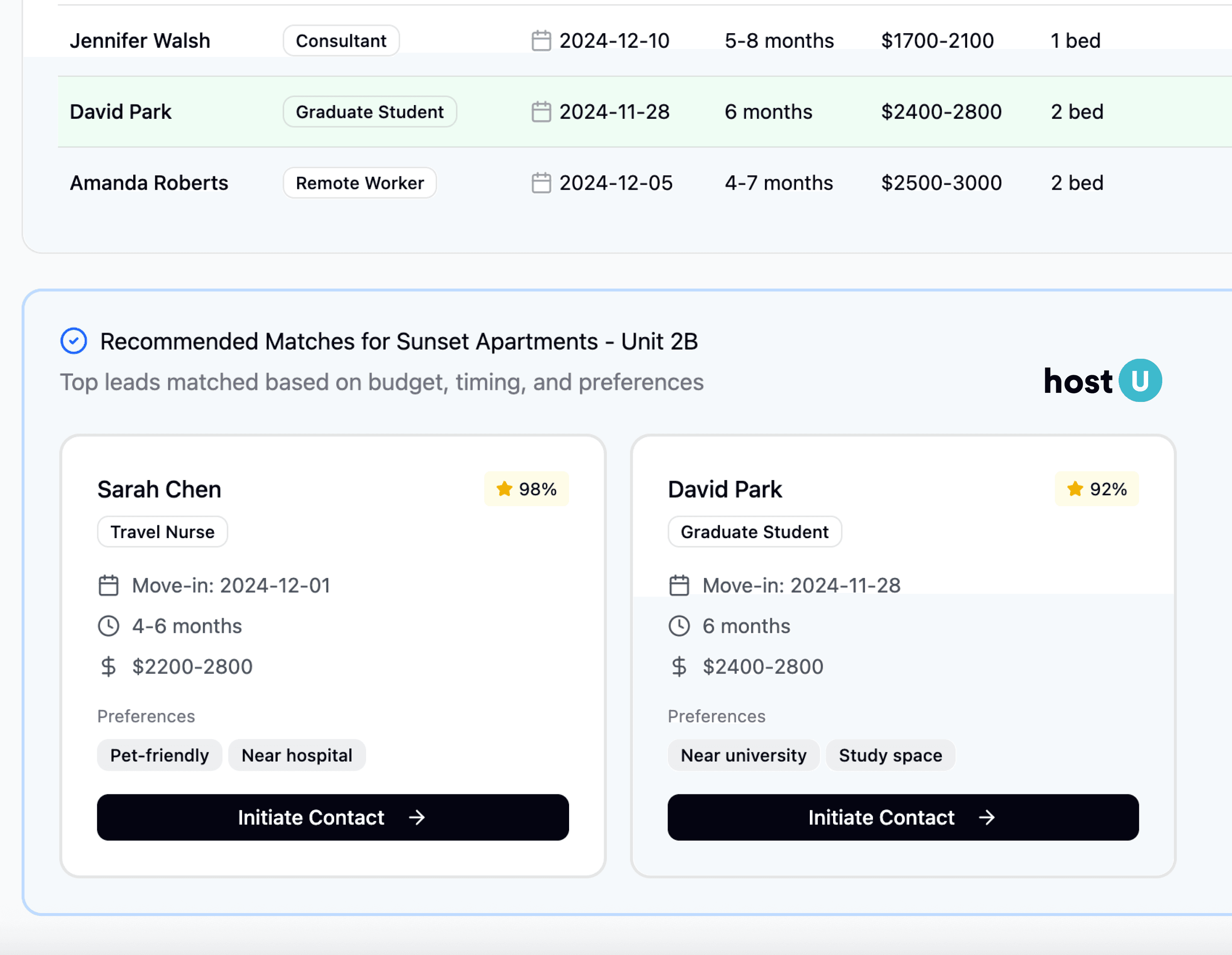The width and height of the screenshot is (1232, 955).
Task: Click the Consultant badge for Jennifer Walsh
Action: (341, 41)
